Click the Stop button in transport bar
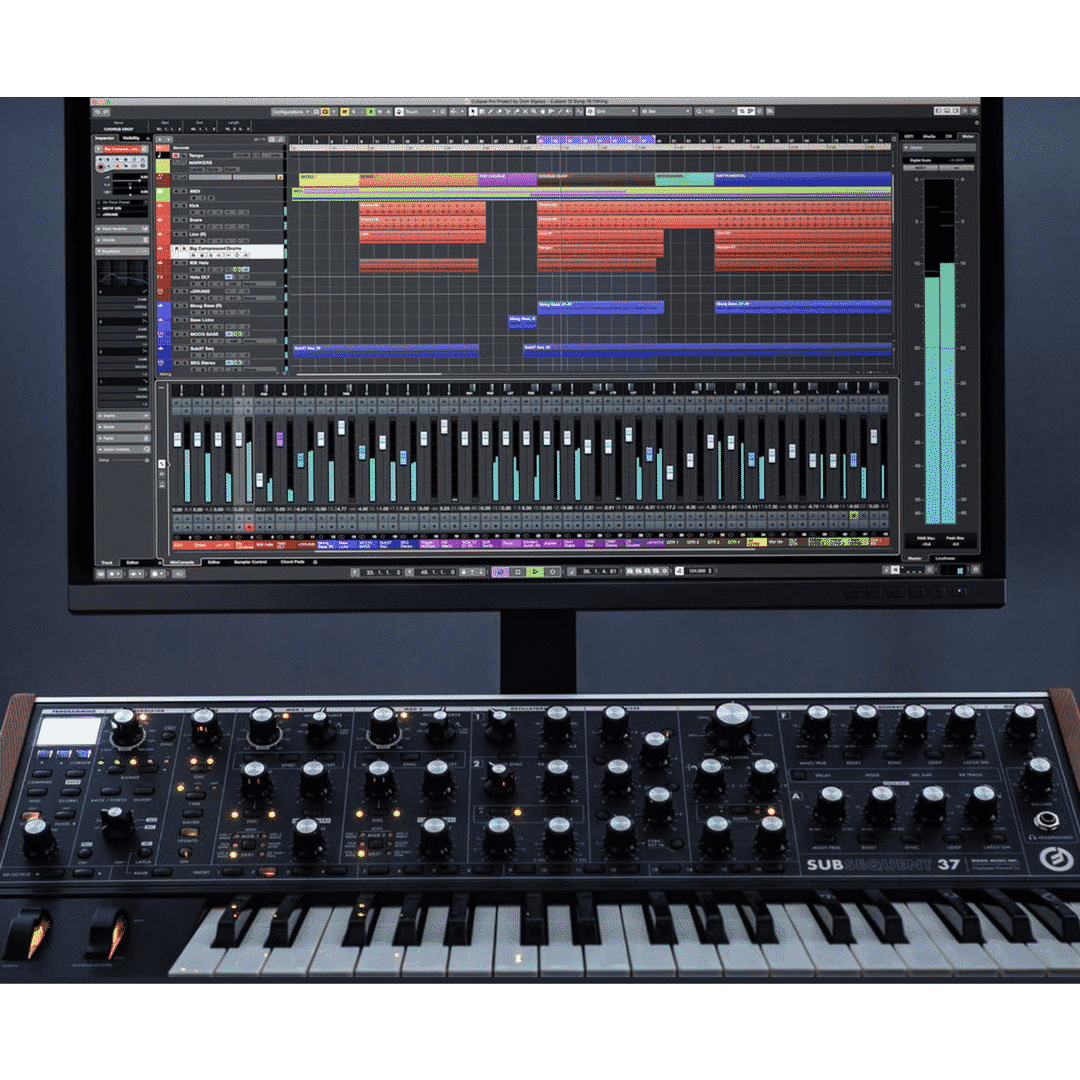This screenshot has width=1080, height=1080. pyautogui.click(x=519, y=572)
